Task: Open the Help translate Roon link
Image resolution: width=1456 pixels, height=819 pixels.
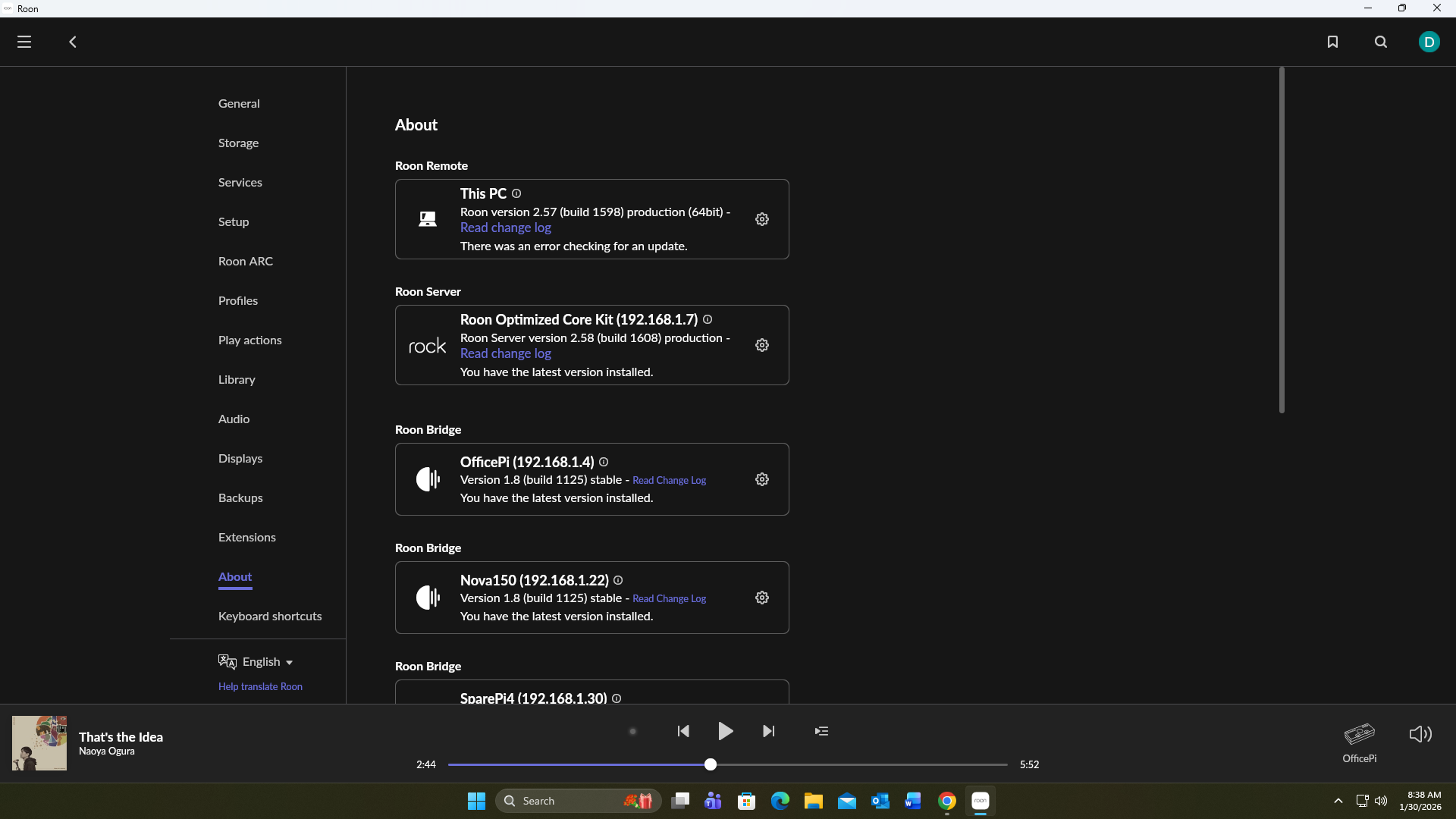Action: pyautogui.click(x=260, y=686)
